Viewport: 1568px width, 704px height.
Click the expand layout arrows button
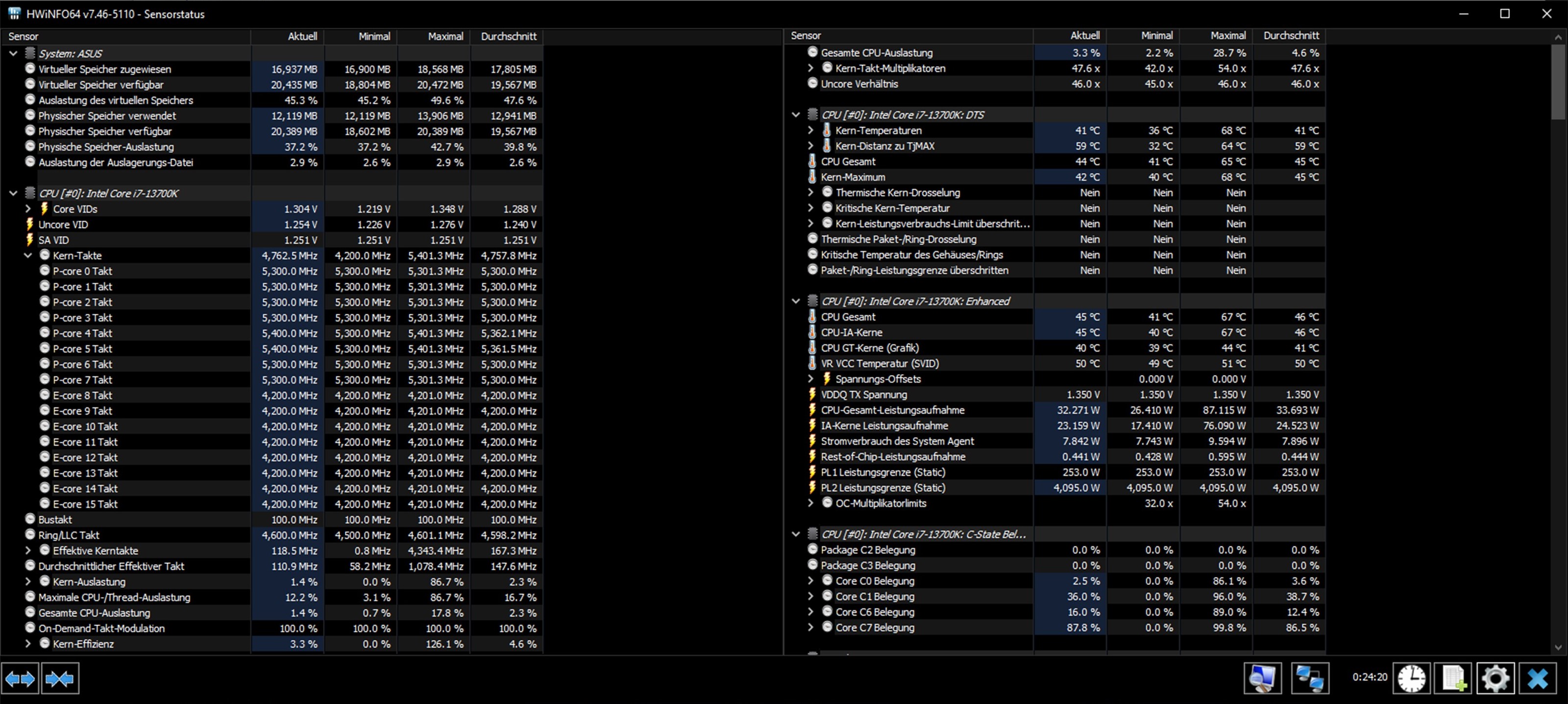click(20, 679)
